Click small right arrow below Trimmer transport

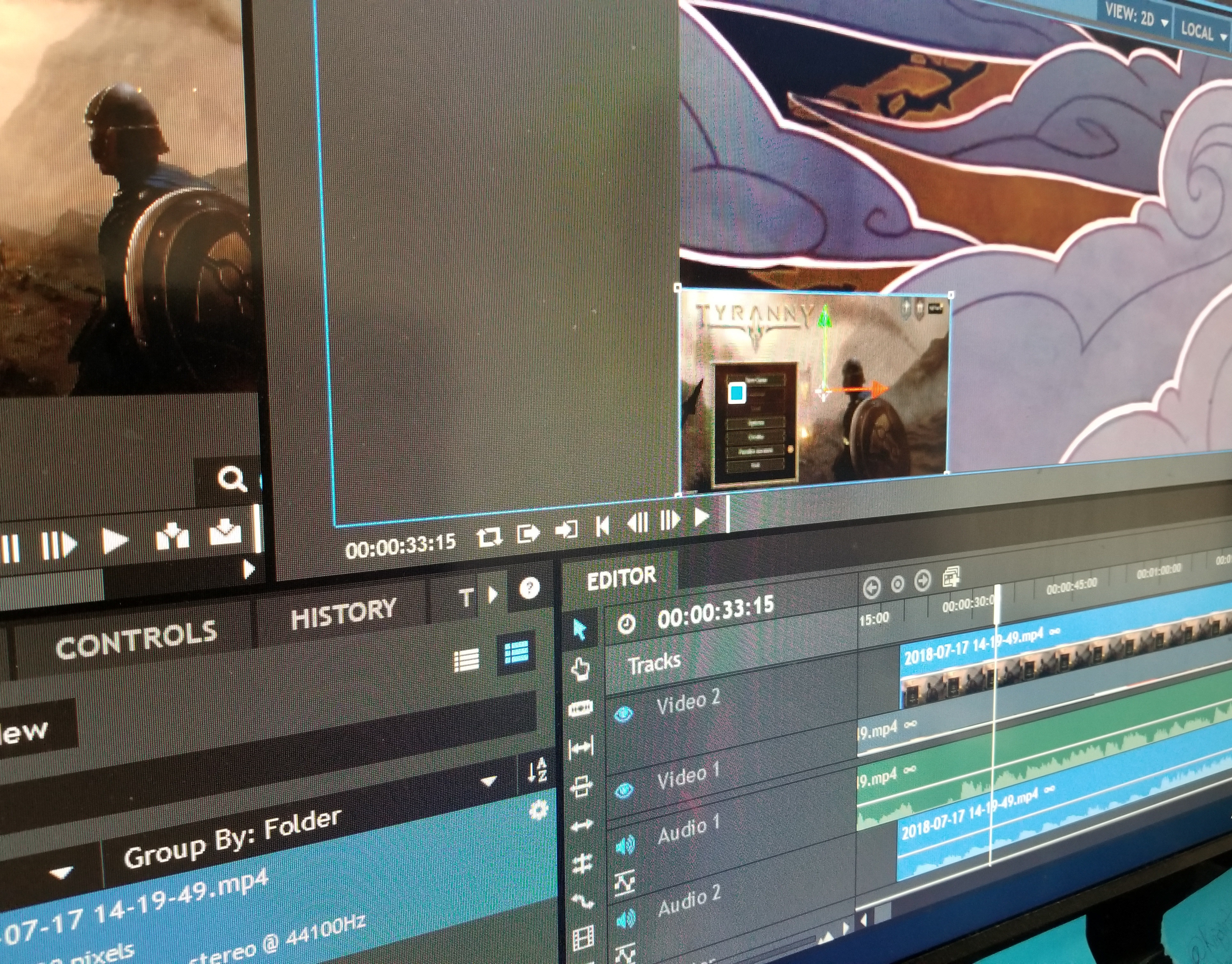click(x=249, y=569)
